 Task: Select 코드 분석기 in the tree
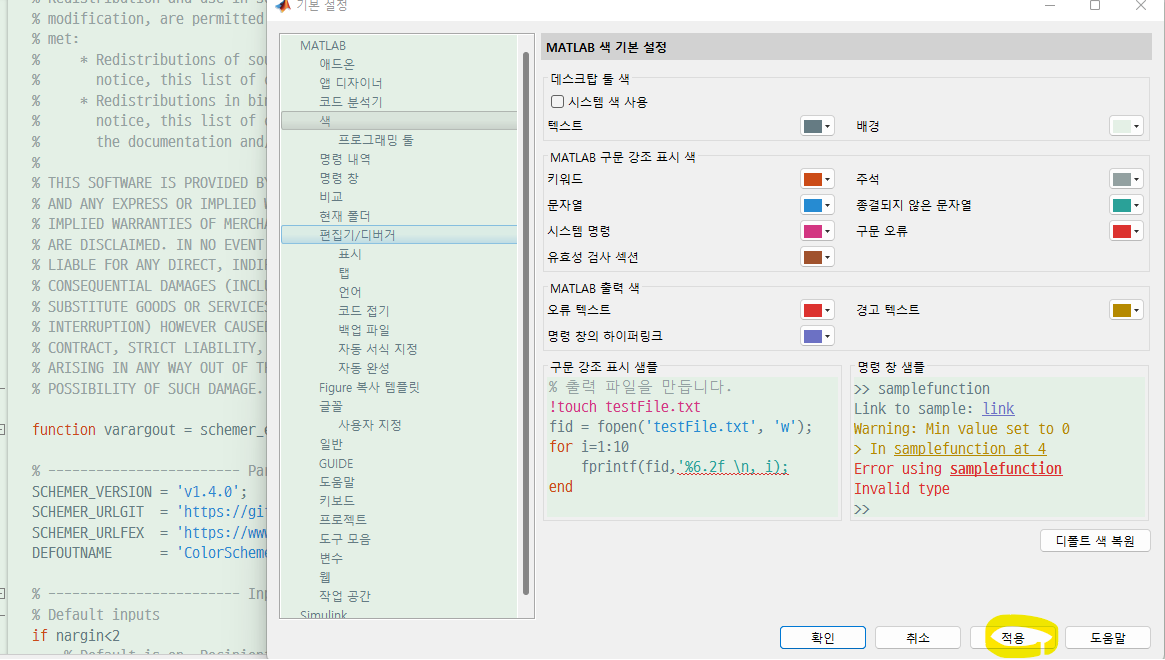(x=351, y=102)
